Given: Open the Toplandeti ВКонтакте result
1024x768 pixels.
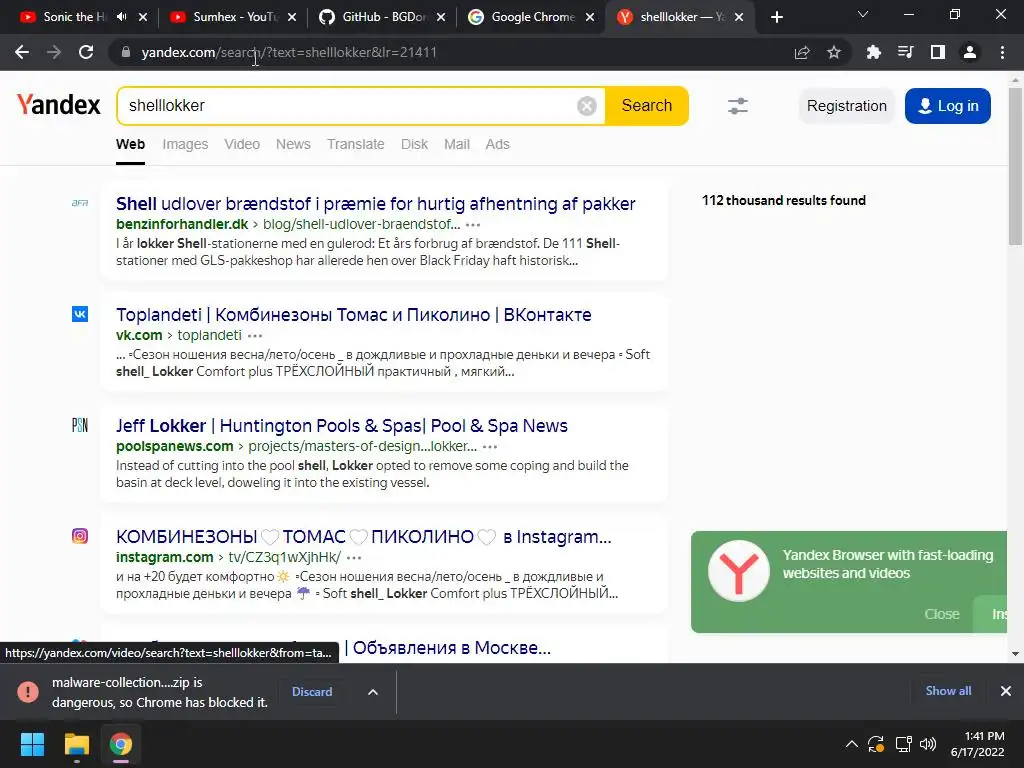Looking at the screenshot, I should (354, 315).
